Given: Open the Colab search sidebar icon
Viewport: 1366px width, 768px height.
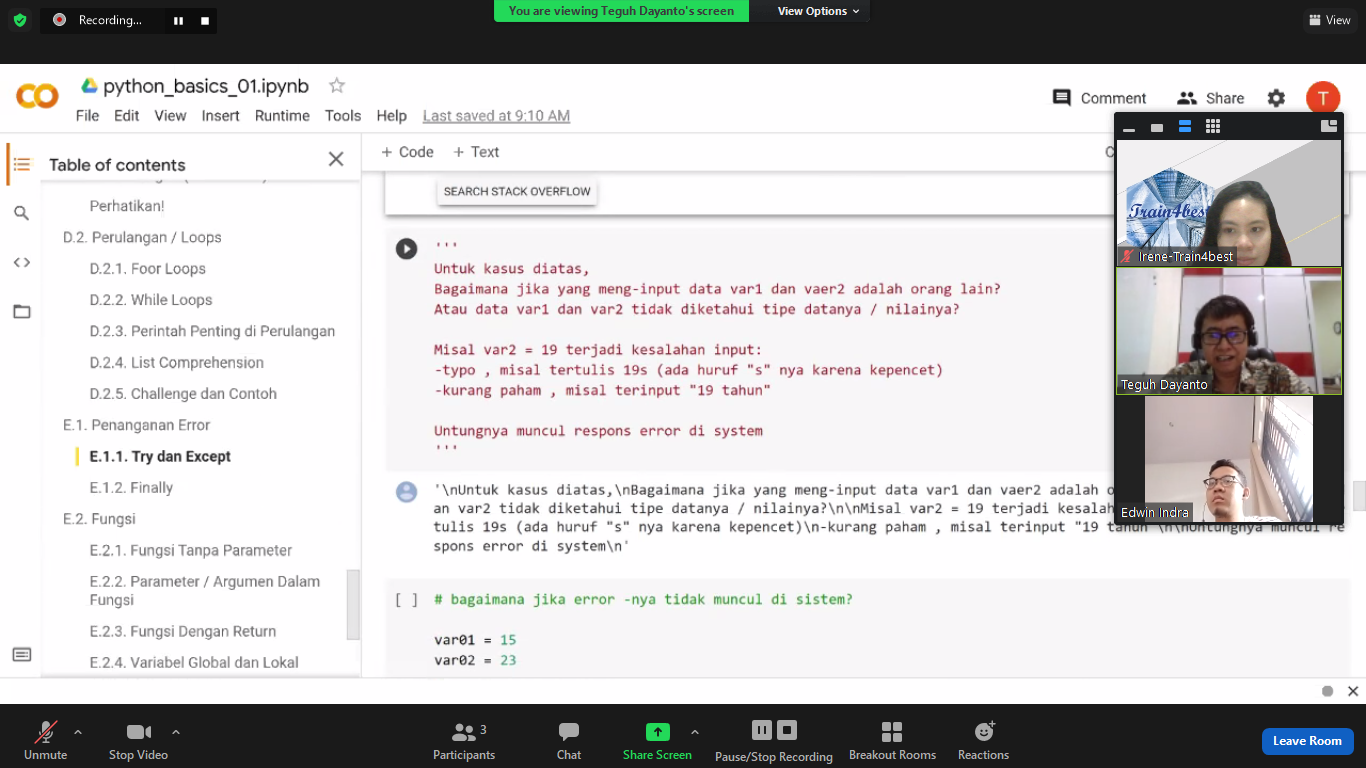Looking at the screenshot, I should pyautogui.click(x=22, y=213).
